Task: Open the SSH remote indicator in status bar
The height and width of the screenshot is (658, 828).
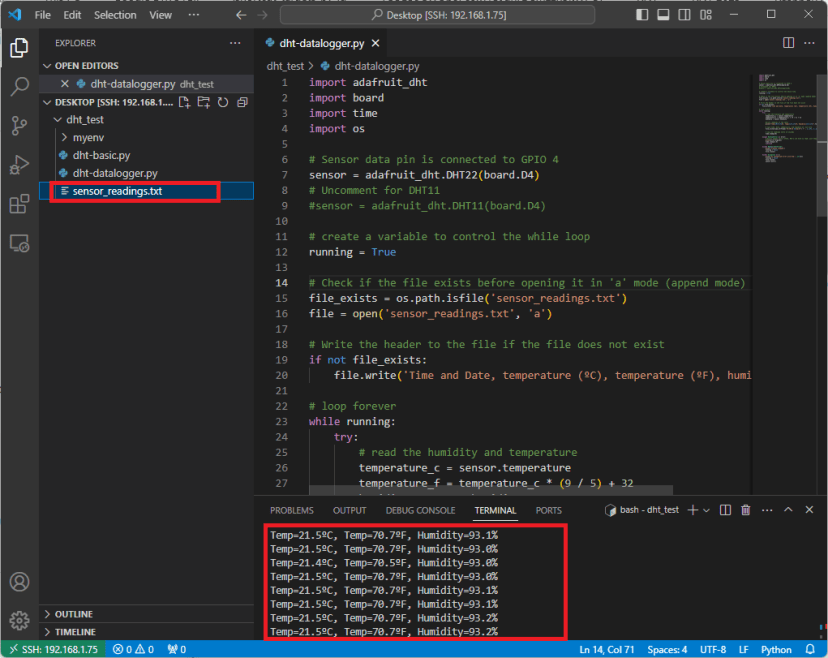Action: tap(52, 649)
